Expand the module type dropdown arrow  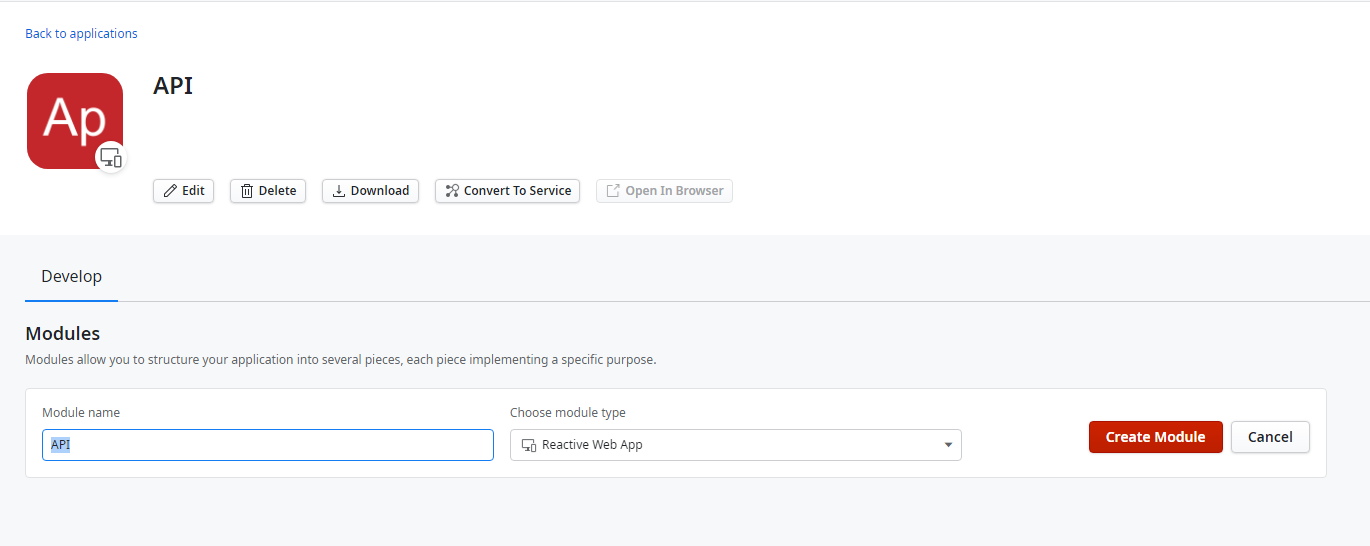pos(948,445)
